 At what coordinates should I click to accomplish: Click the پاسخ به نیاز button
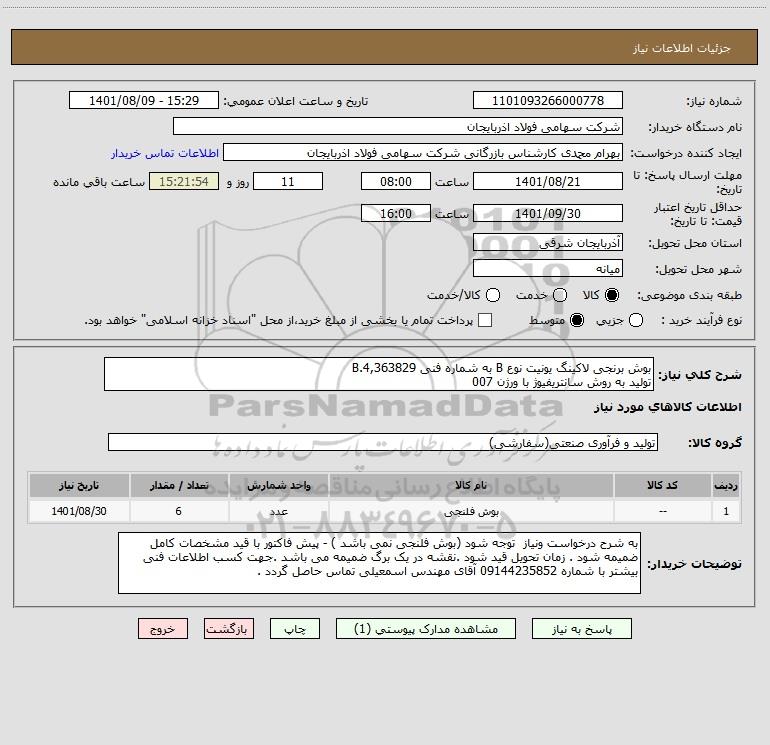(581, 629)
